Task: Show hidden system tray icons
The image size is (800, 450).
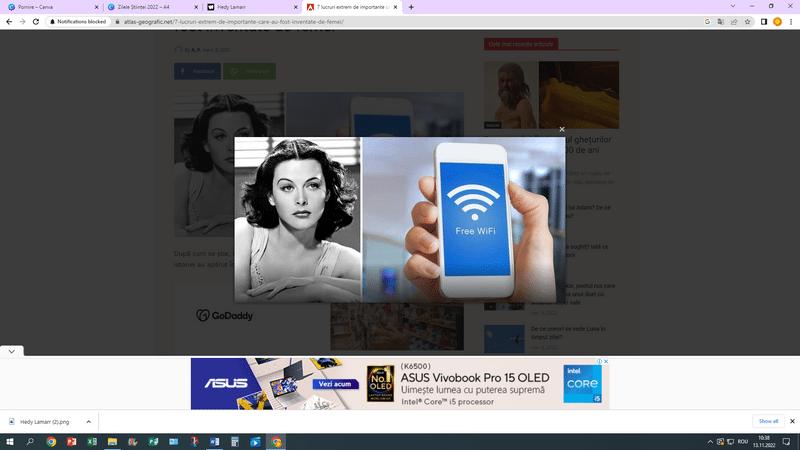Action: click(710, 442)
